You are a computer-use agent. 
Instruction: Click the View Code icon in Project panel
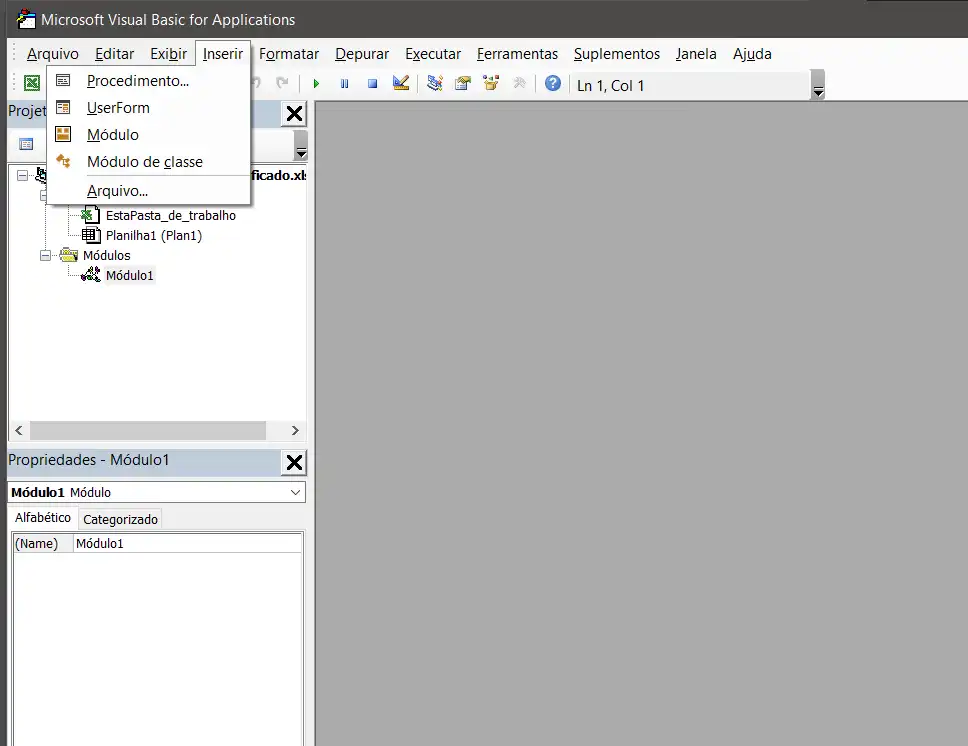26,144
